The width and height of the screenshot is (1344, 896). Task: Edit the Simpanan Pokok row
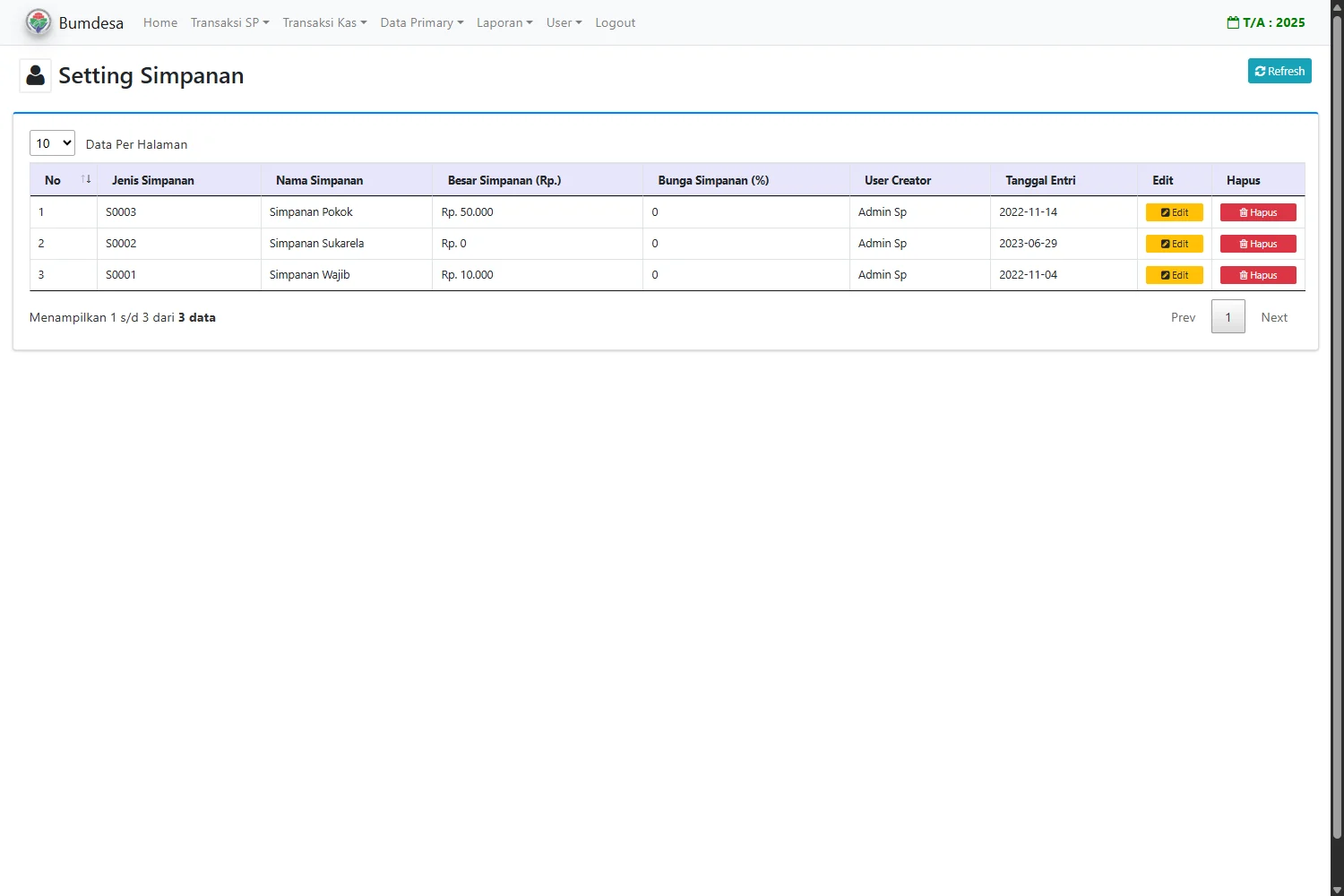[1174, 212]
